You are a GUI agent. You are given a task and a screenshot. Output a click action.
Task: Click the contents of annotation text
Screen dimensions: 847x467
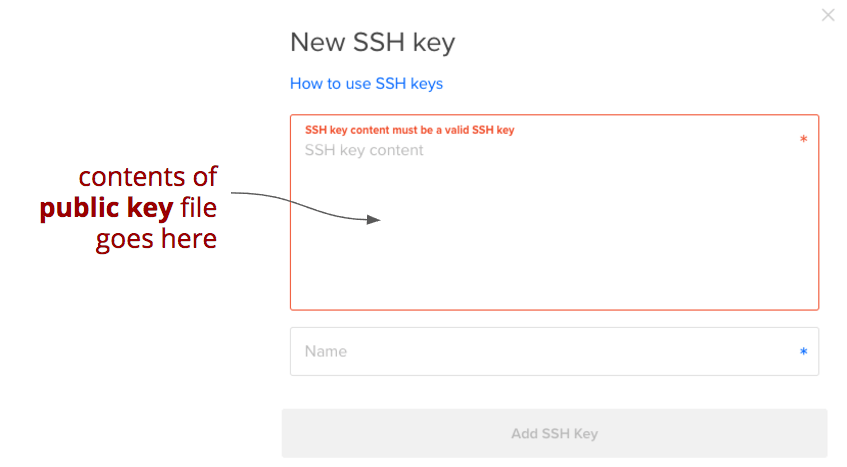(x=148, y=177)
